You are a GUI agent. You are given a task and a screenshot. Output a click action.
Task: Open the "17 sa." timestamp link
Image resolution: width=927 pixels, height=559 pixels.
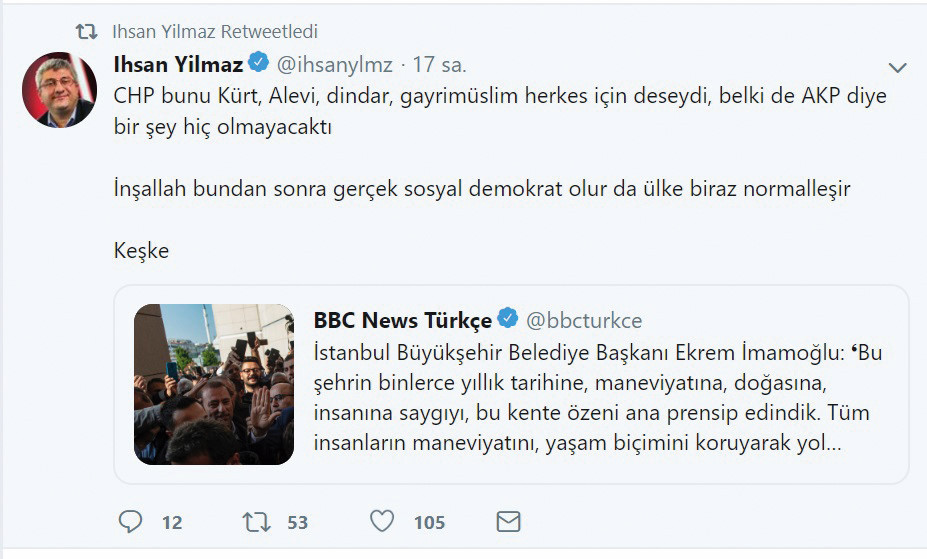pos(440,64)
